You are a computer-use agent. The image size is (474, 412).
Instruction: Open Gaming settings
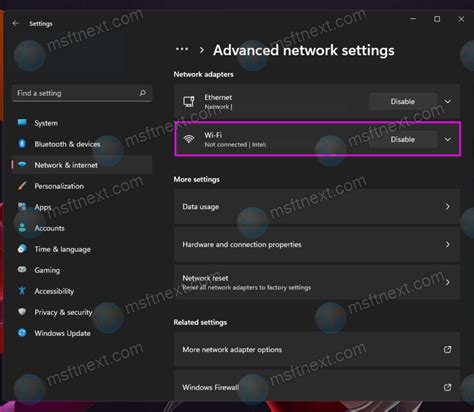pyautogui.click(x=82, y=270)
